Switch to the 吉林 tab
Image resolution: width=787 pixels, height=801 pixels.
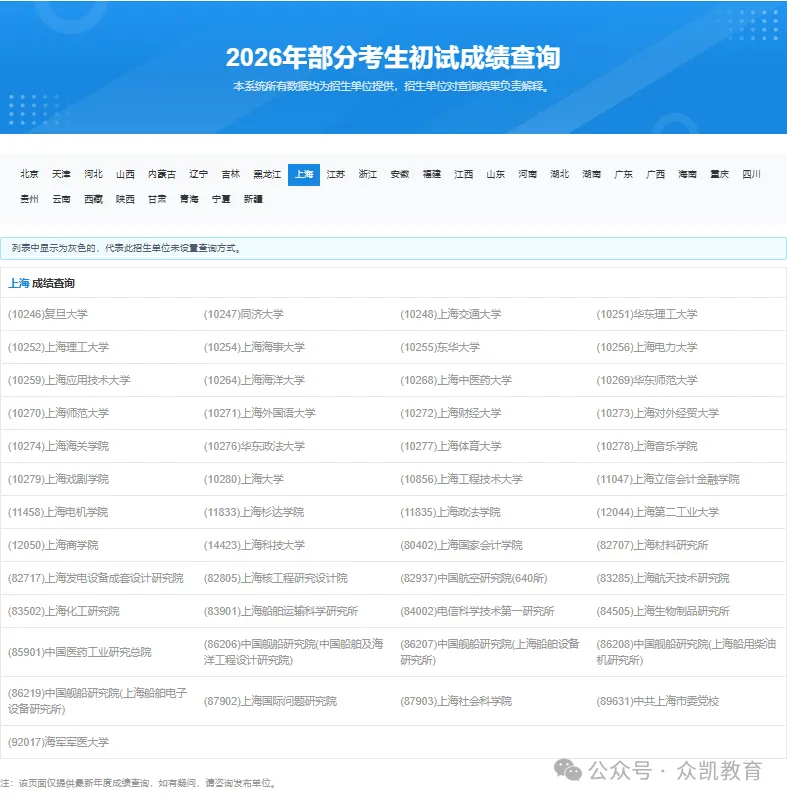[x=231, y=174]
